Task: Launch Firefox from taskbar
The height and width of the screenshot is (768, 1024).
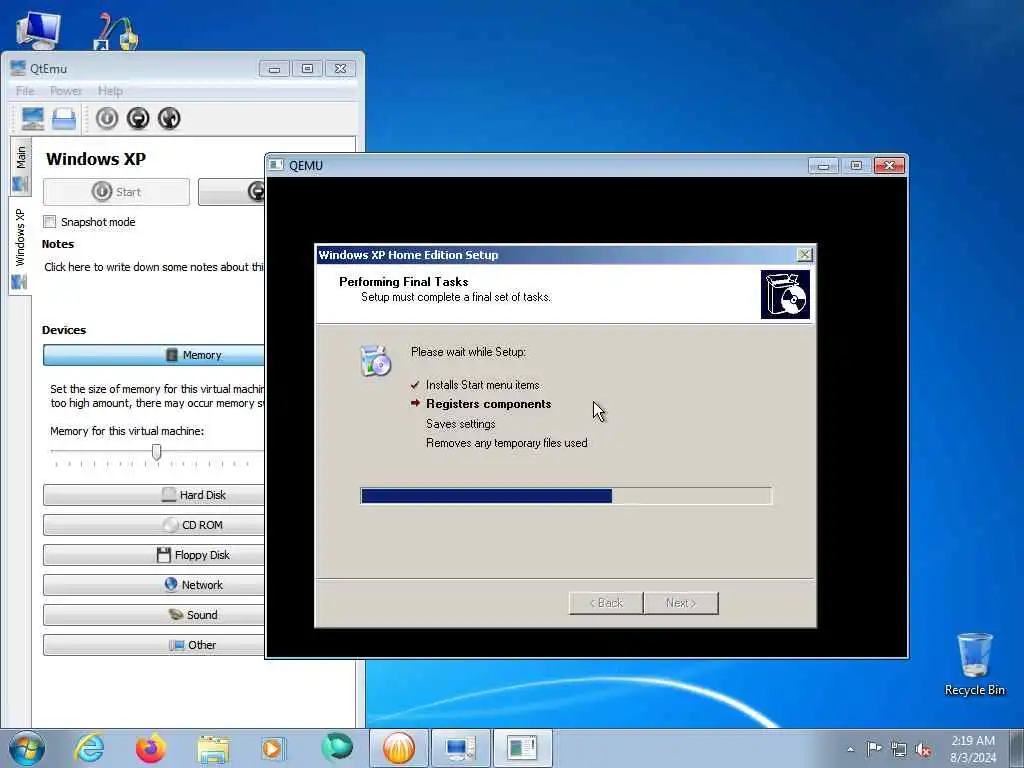Action: point(150,748)
